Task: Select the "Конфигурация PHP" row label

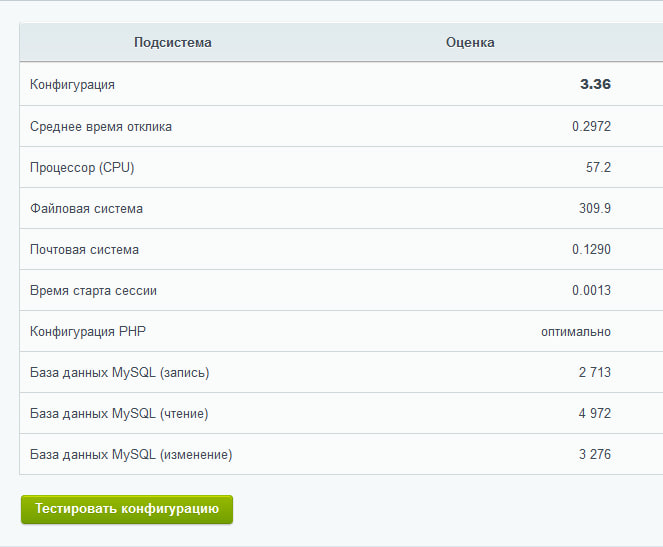Action: pyautogui.click(x=87, y=332)
